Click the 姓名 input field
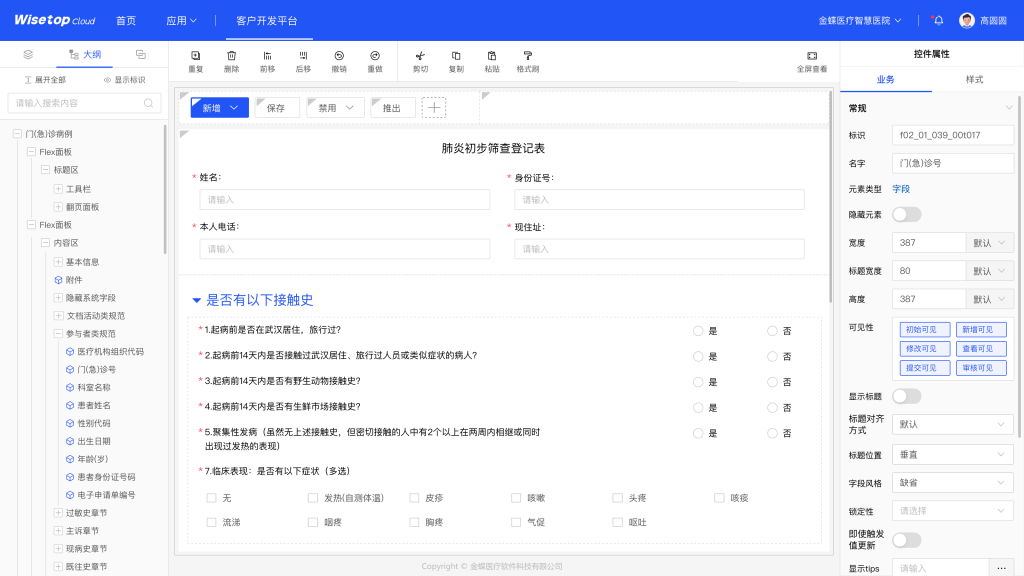This screenshot has width=1024, height=576. 344,200
